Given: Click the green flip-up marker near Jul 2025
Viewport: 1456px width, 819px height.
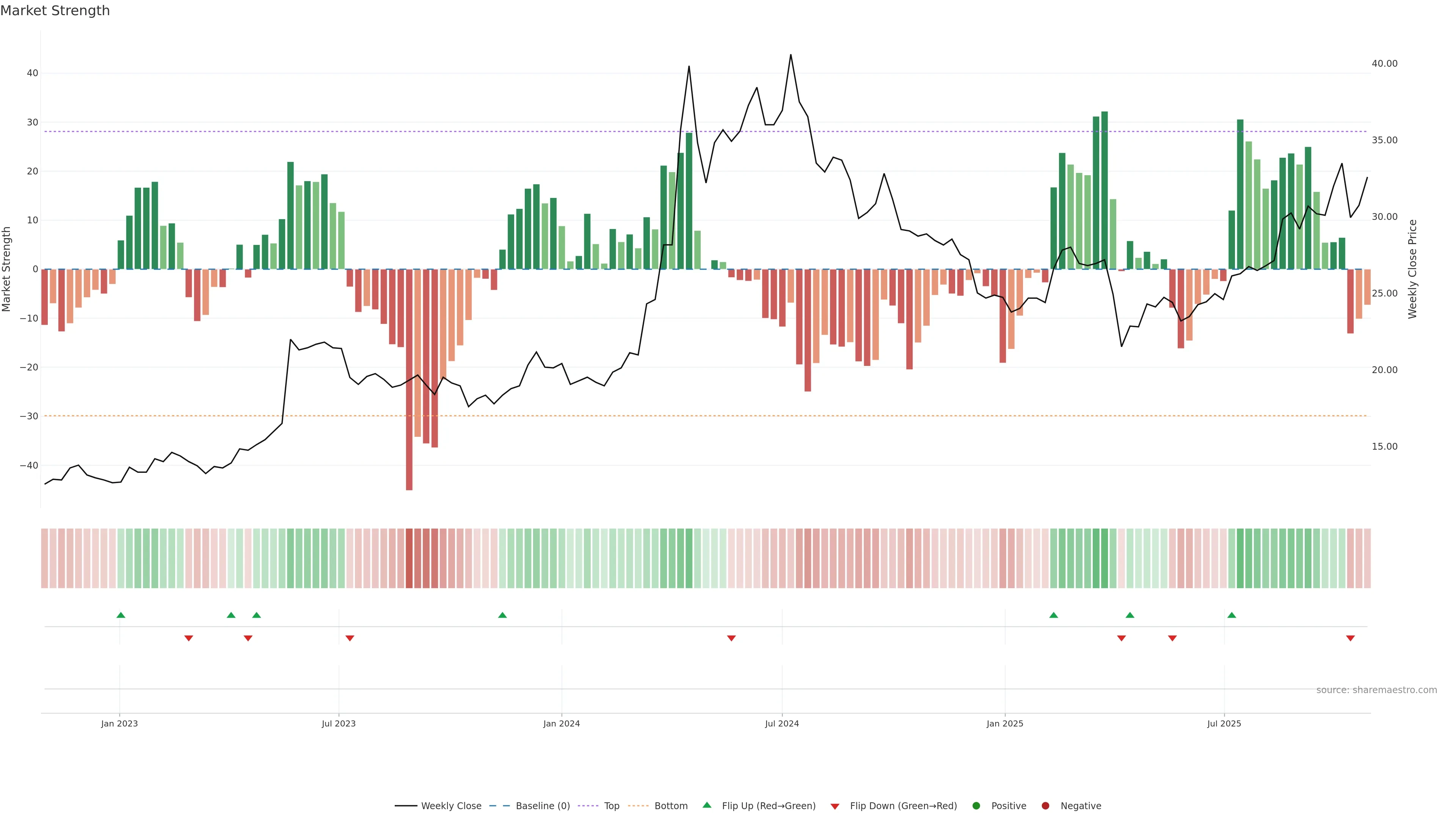Looking at the screenshot, I should click(x=1232, y=615).
